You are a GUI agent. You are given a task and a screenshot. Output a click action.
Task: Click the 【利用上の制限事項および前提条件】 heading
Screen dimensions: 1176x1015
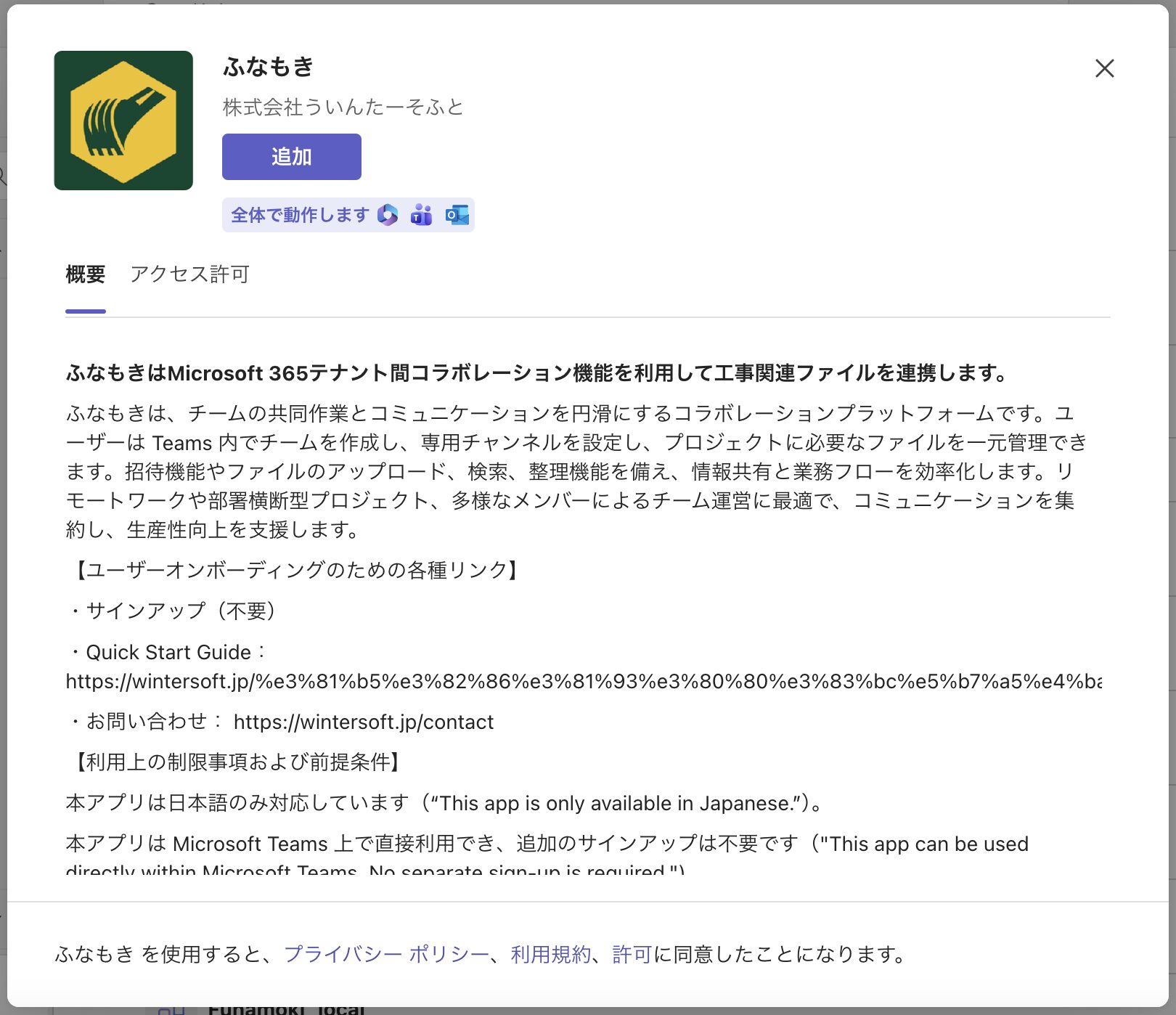click(236, 762)
